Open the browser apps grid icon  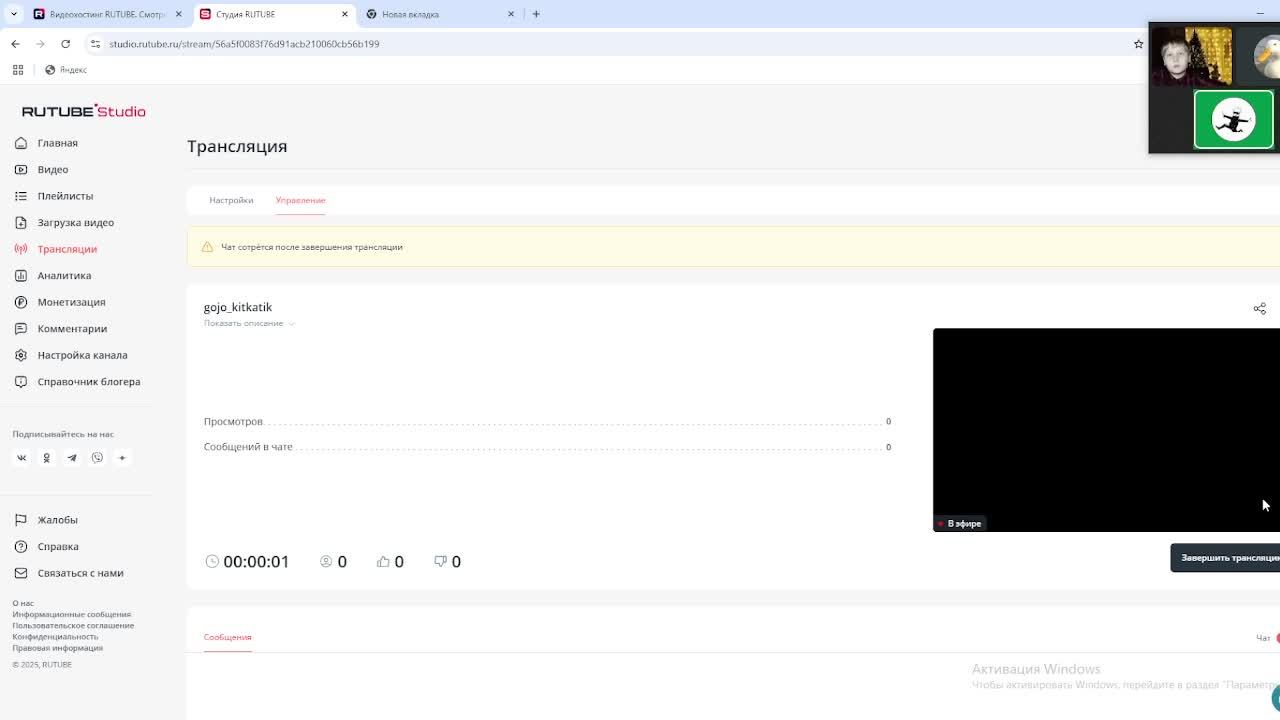pyautogui.click(x=18, y=70)
